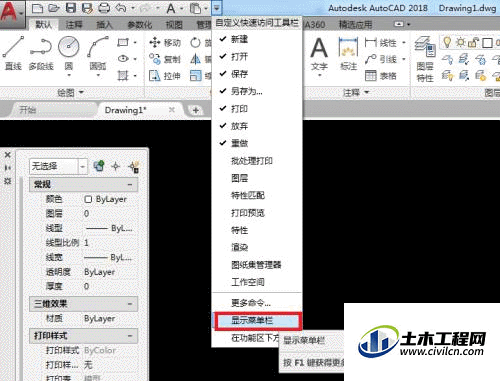Uncheck 放弃 in the customize menu
Viewport: 500px width, 381px height.
[x=257, y=126]
